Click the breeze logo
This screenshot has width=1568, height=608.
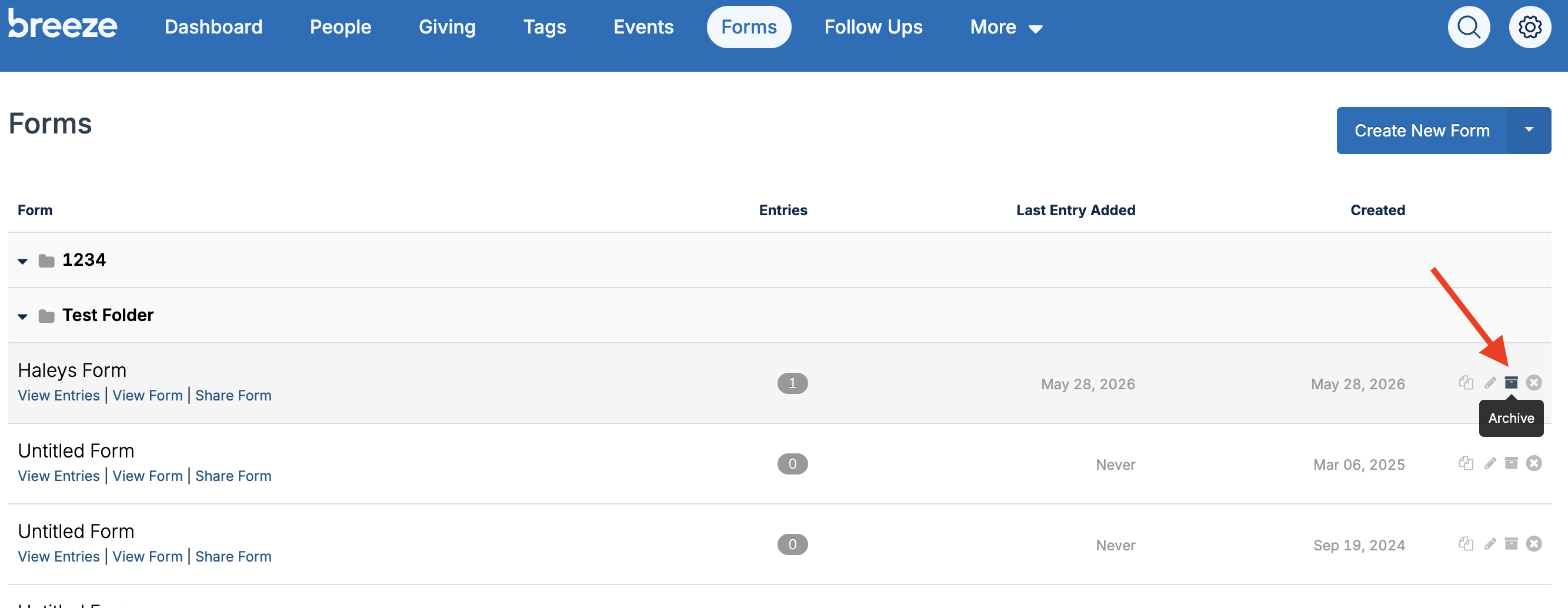pyautogui.click(x=63, y=25)
